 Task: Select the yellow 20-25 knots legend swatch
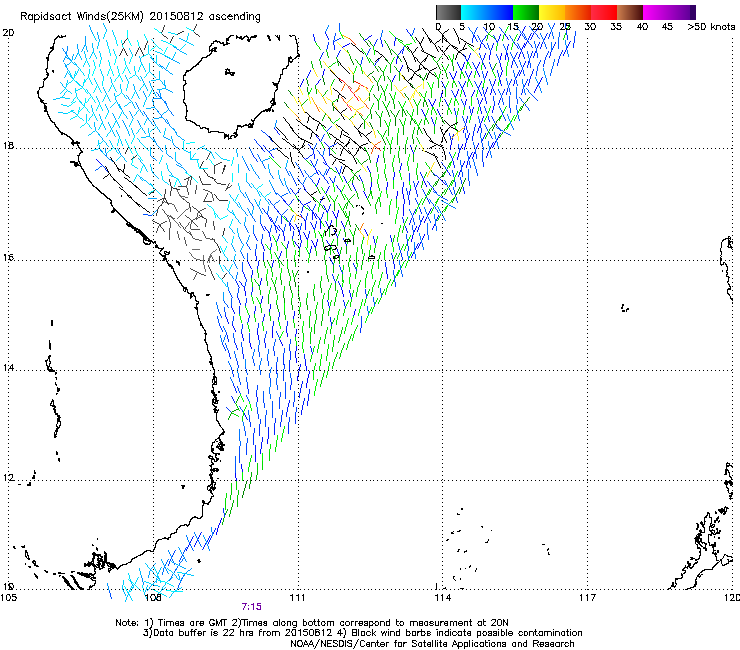(552, 12)
